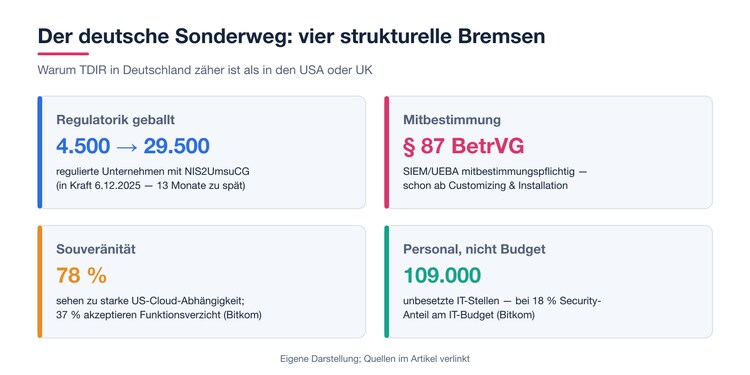Viewport: 750px width, 375px height.
Task: Open the 'Regulatorik geballt' card heading
Action: coord(115,120)
